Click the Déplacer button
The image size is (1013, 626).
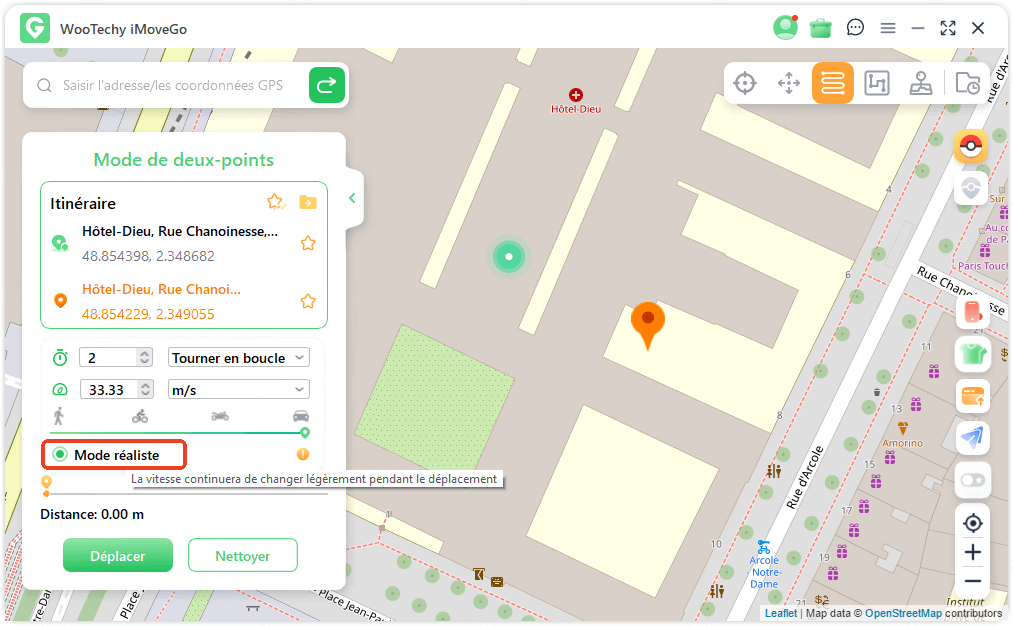coord(118,556)
